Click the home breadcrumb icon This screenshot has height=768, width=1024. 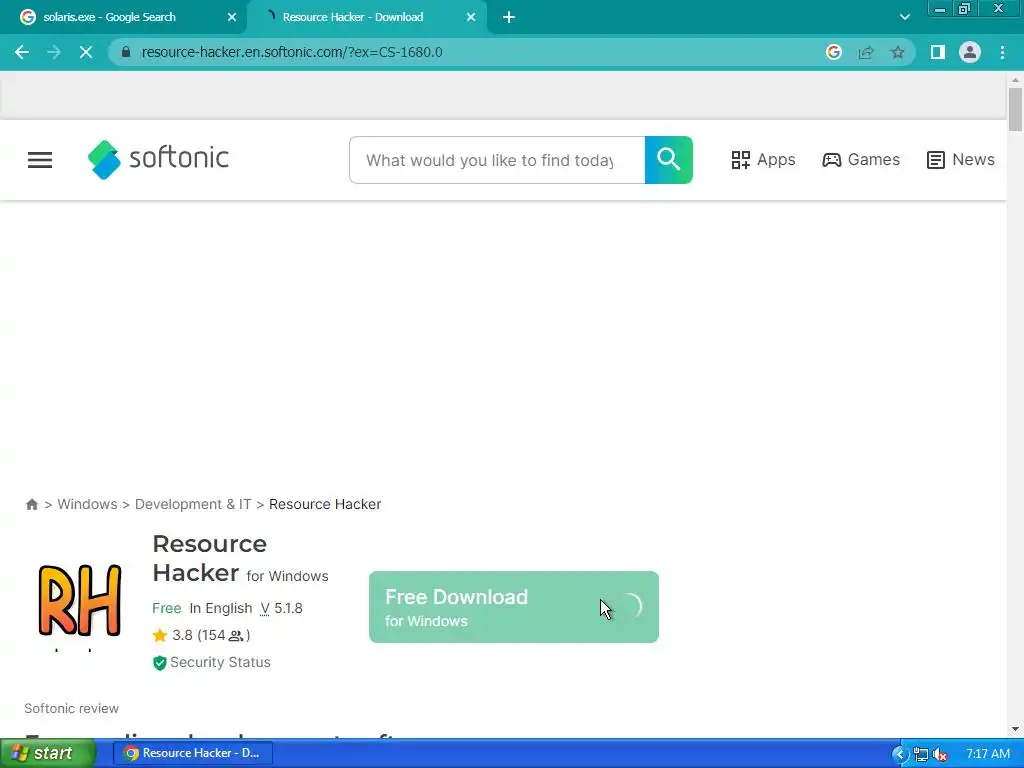click(x=31, y=504)
